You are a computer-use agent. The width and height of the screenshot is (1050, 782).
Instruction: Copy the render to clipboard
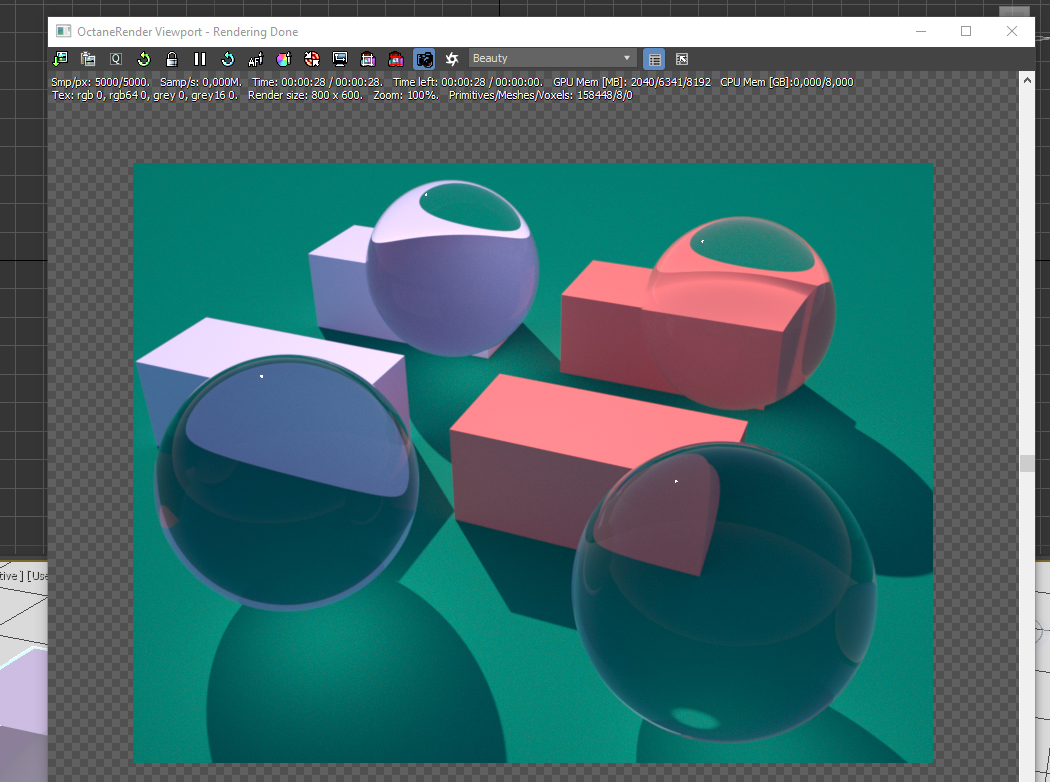[x=88, y=59]
